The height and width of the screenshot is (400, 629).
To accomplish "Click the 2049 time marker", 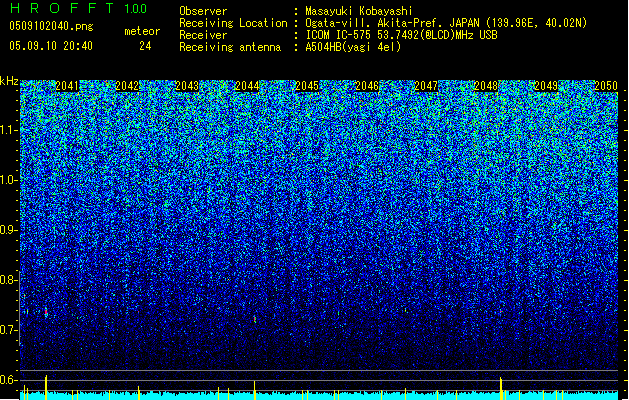I will click(x=546, y=86).
